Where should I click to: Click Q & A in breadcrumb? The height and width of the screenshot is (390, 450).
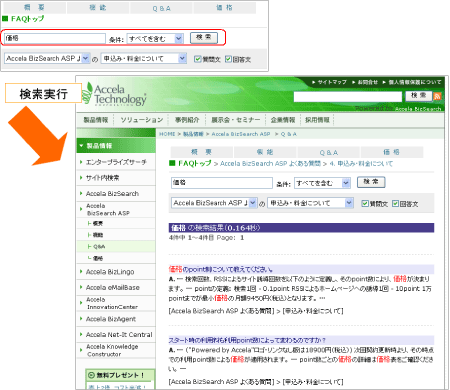(289, 134)
